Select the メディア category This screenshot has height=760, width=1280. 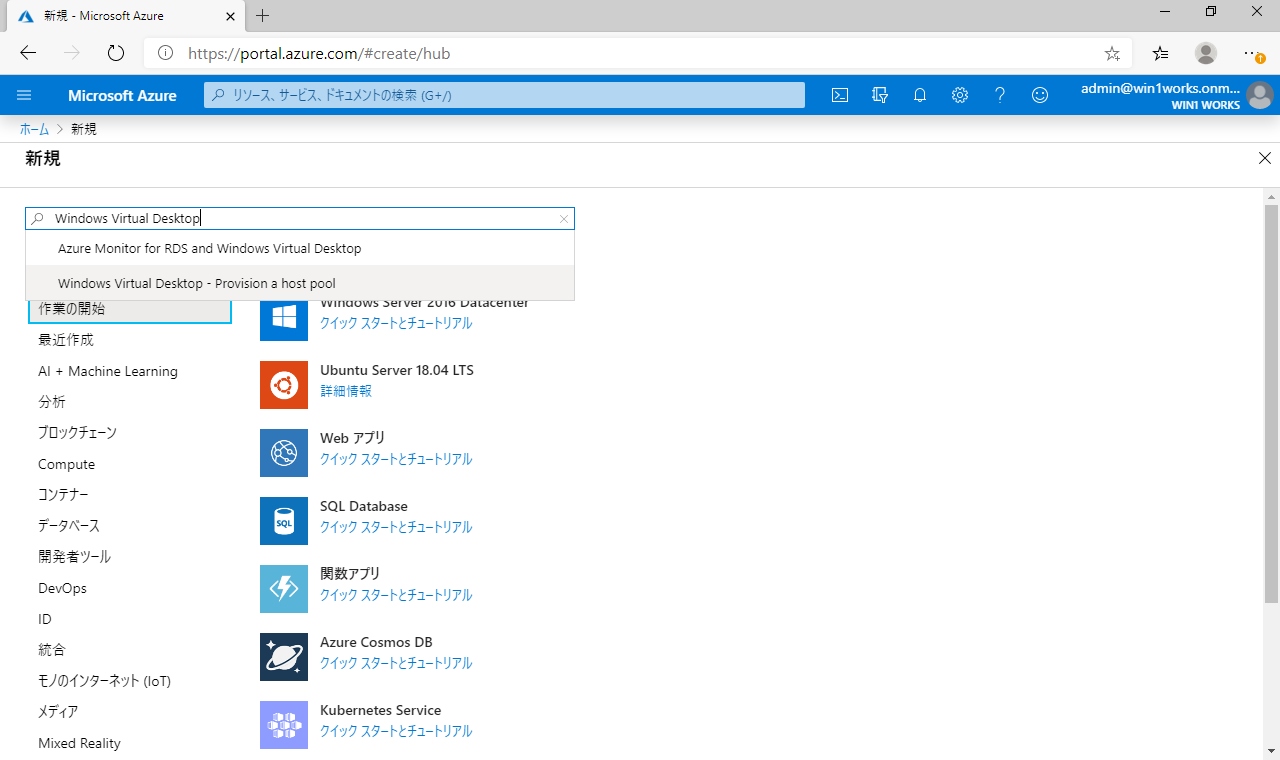pyautogui.click(x=58, y=712)
